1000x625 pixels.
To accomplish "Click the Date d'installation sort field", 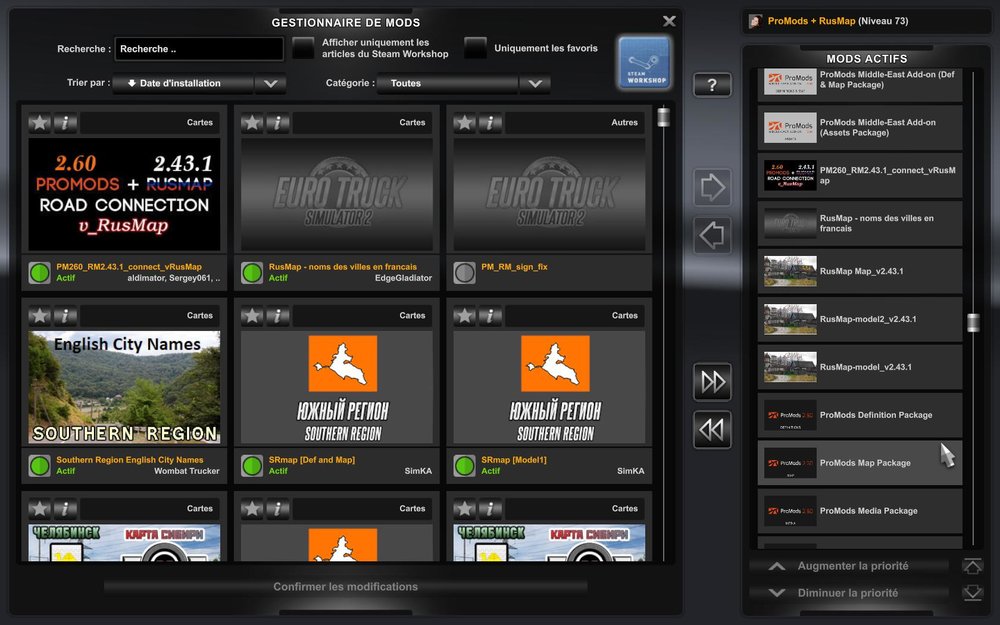I will 184,84.
